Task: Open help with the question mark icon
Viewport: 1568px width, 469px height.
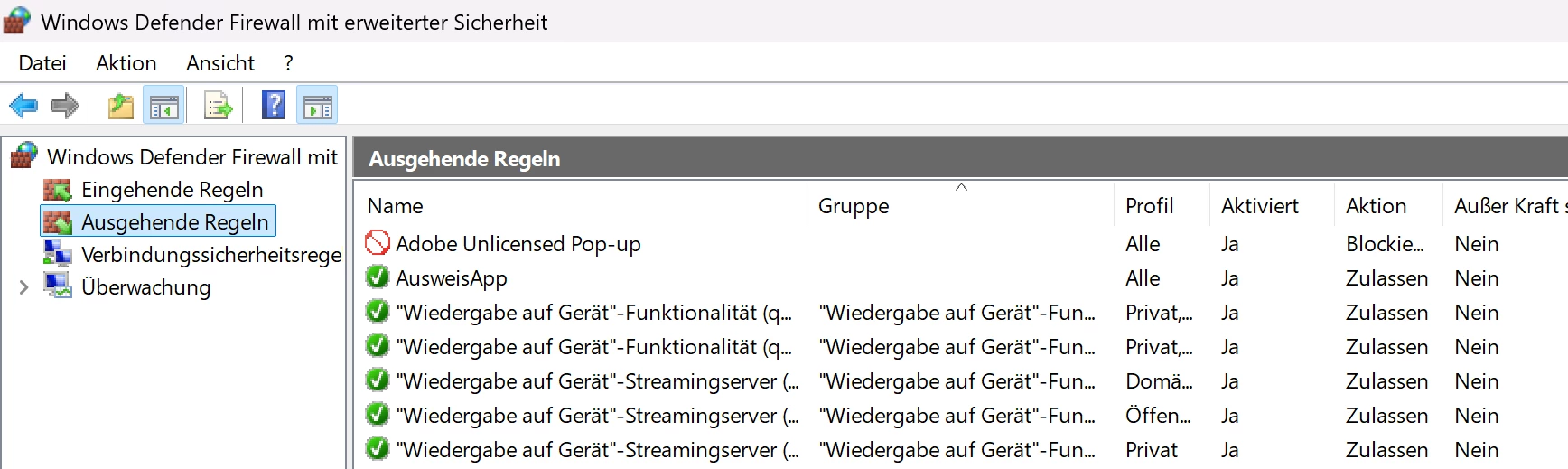Action: coord(274,106)
